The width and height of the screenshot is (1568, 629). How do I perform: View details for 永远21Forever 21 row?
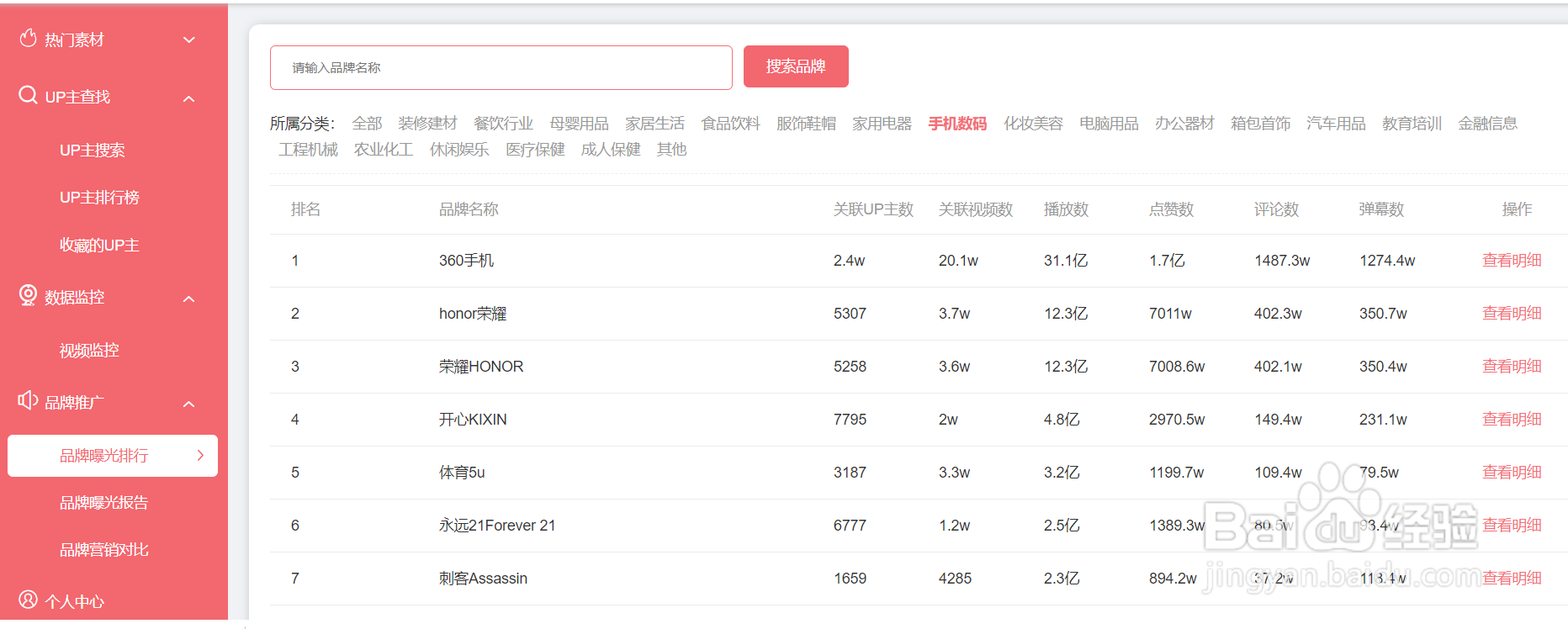pyautogui.click(x=1512, y=526)
